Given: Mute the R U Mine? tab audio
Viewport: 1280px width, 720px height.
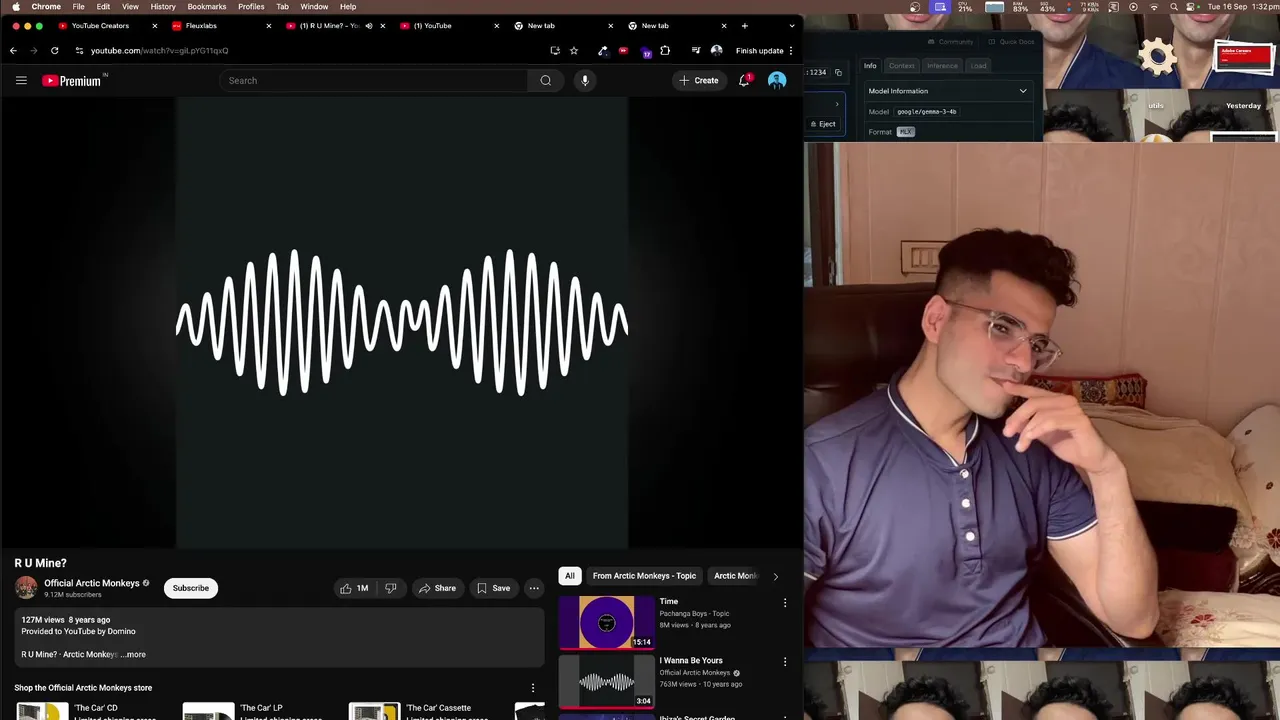Looking at the screenshot, I should (369, 26).
